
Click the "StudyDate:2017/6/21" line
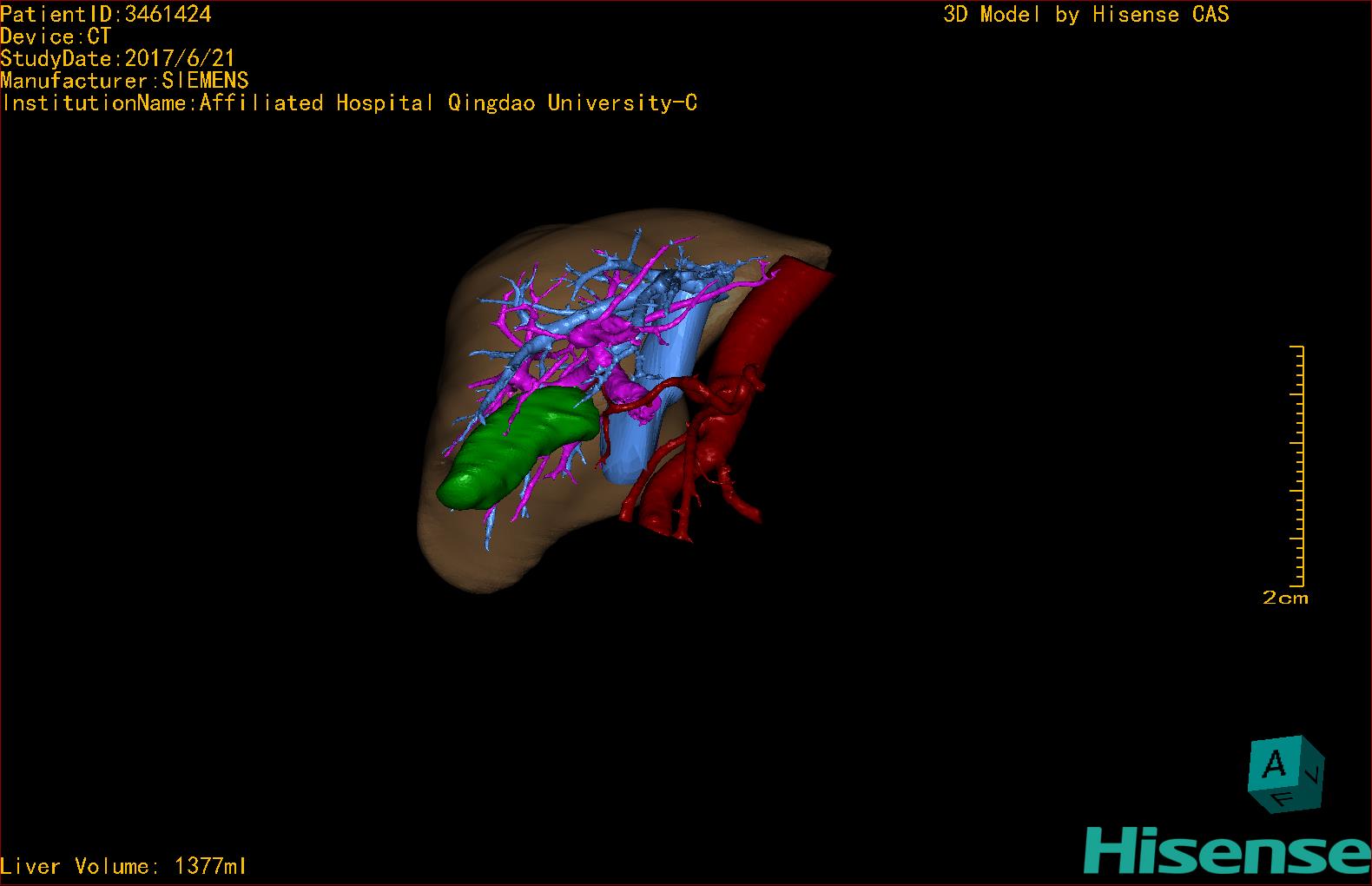click(118, 58)
